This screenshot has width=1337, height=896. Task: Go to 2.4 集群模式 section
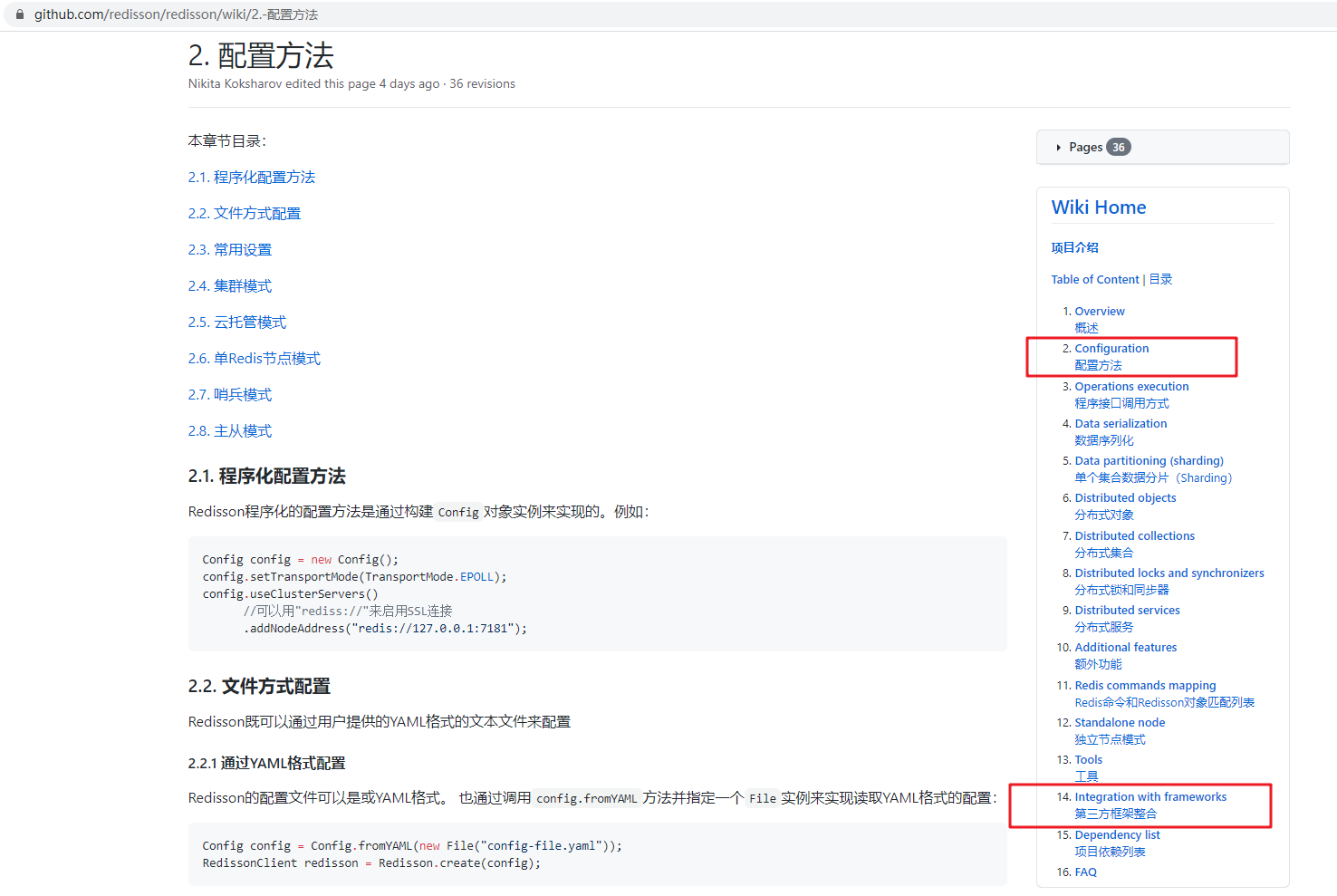pos(230,286)
